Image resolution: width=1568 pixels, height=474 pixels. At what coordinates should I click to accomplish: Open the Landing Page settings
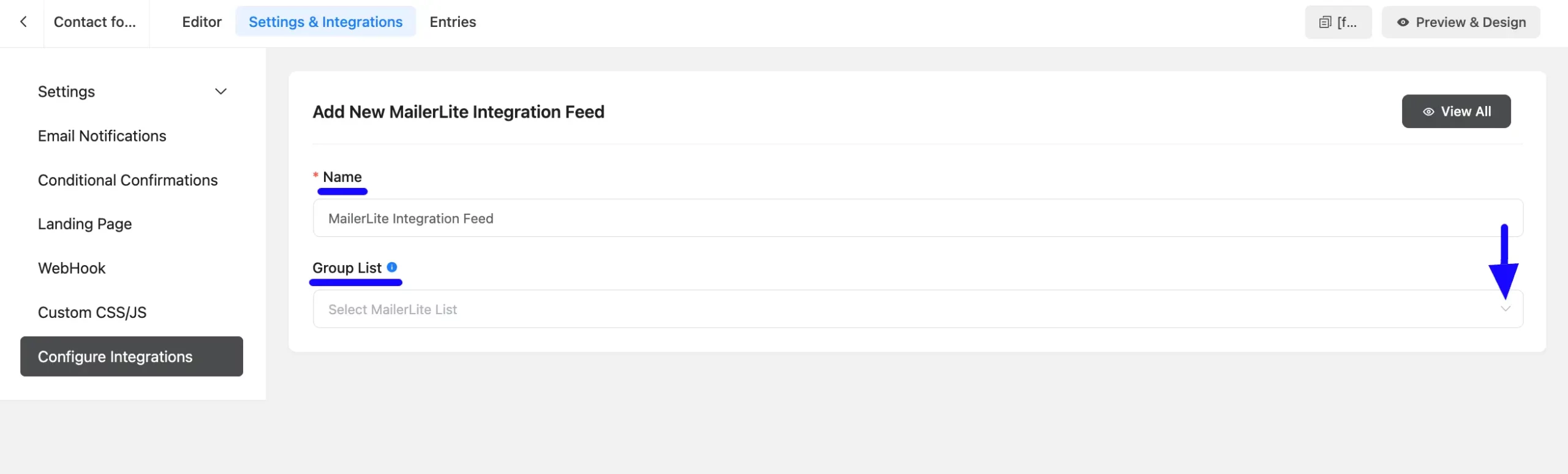85,224
